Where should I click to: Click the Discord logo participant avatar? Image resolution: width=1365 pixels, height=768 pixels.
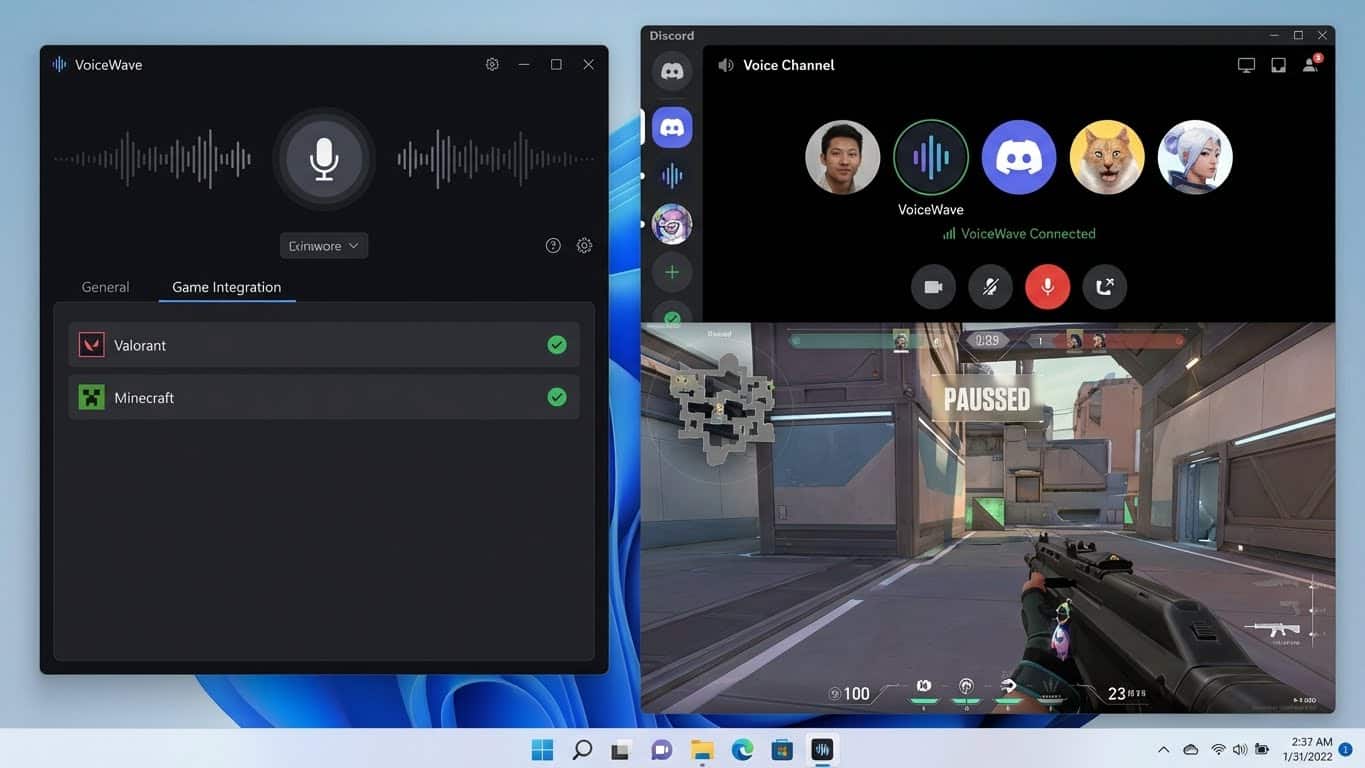(x=1019, y=157)
